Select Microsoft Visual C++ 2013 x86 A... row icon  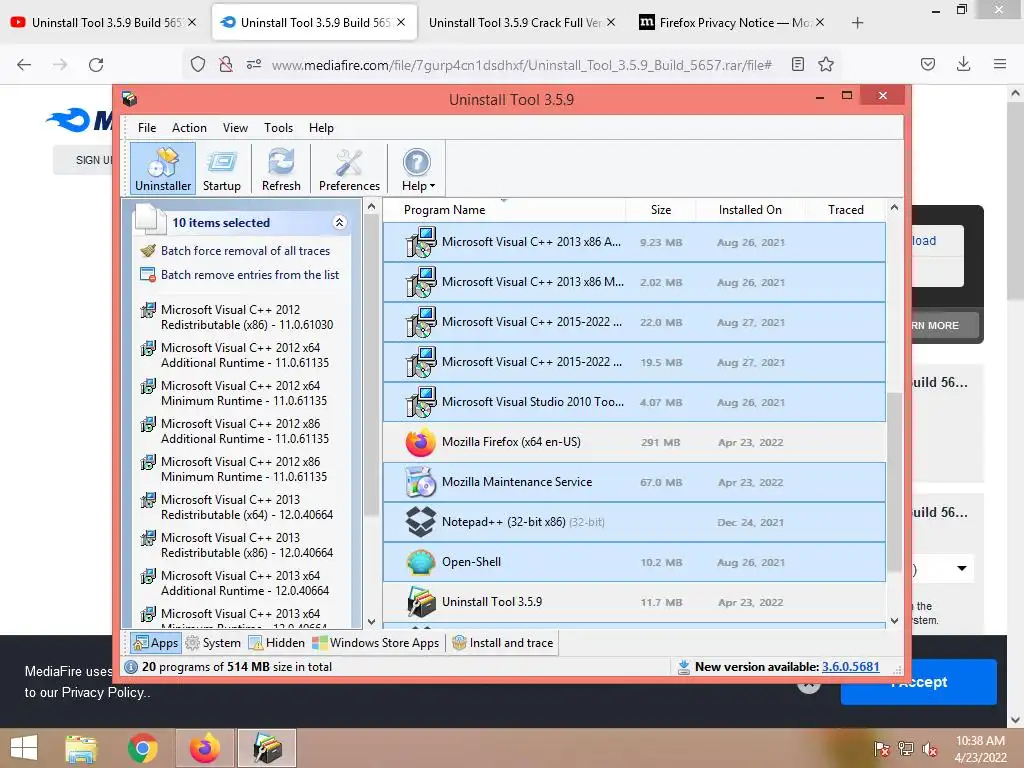[x=421, y=242]
